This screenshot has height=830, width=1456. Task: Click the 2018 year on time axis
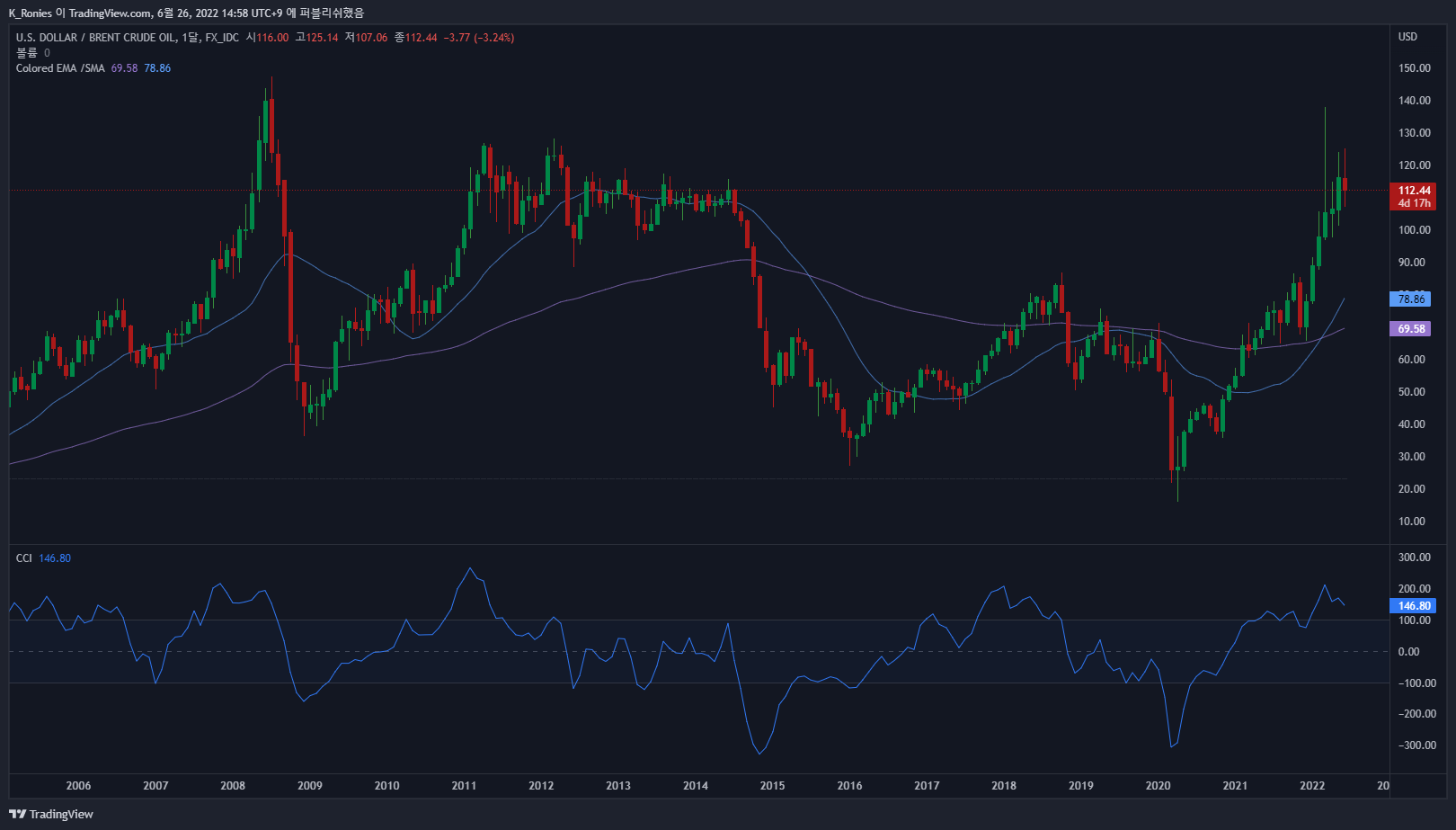(x=1004, y=786)
